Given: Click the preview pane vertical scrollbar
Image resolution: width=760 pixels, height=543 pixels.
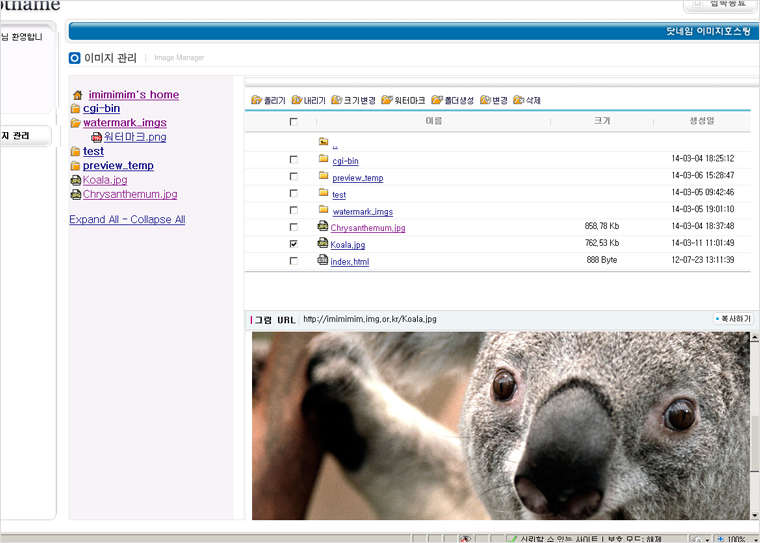Looking at the screenshot, I should [x=755, y=430].
